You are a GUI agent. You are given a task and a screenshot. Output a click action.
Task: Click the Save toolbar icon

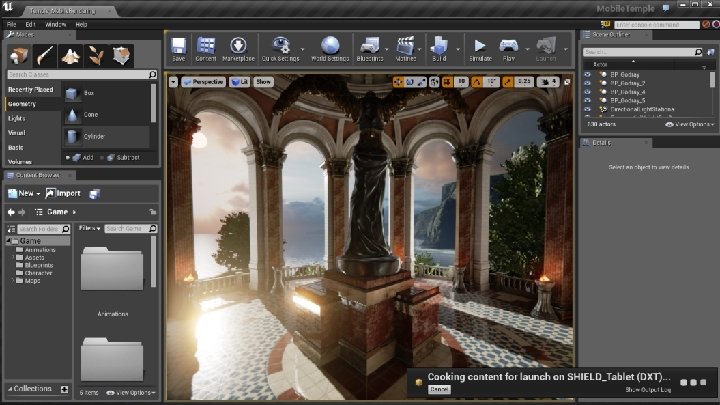(x=178, y=49)
